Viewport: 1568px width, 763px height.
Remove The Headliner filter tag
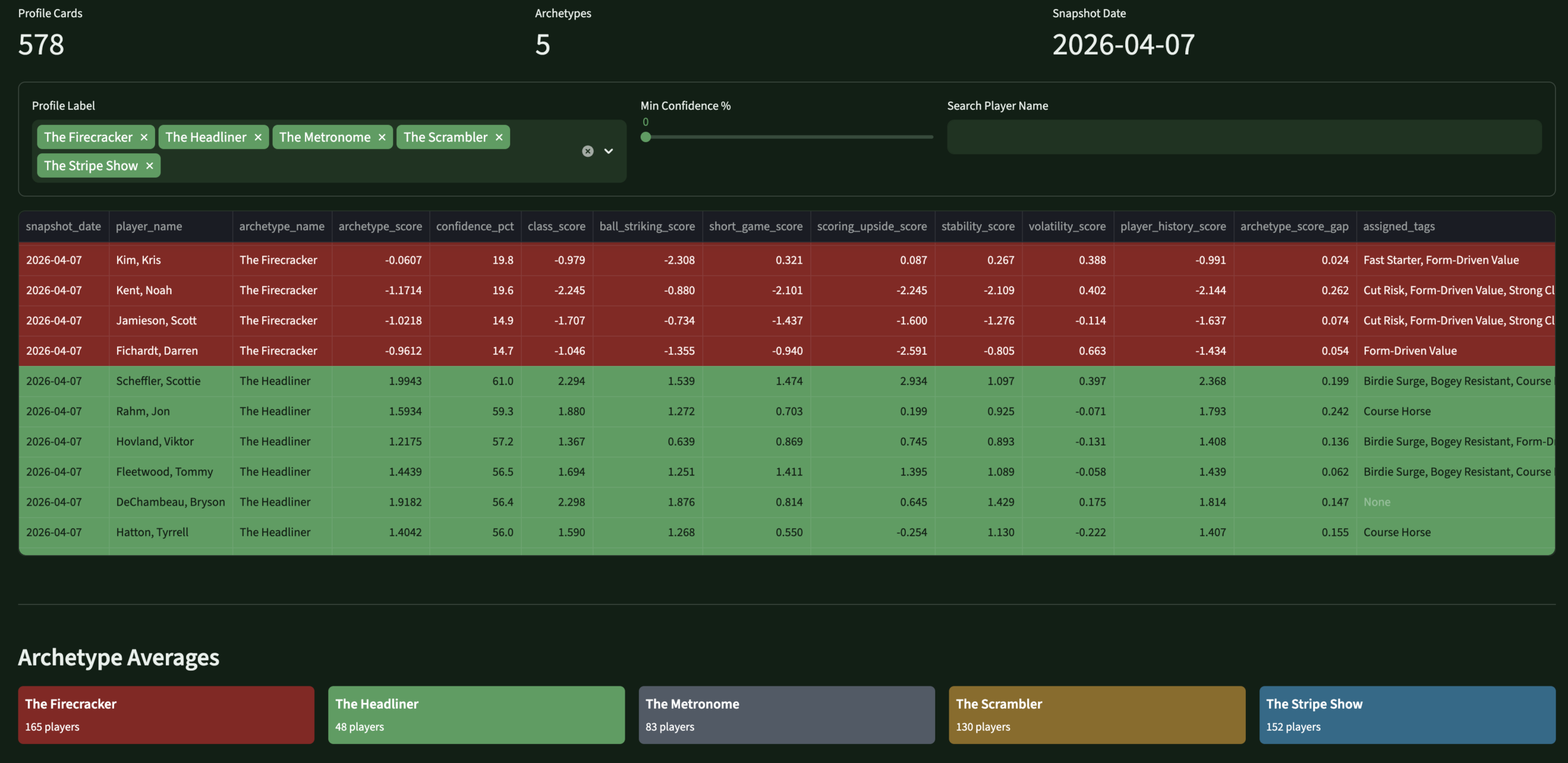(x=258, y=137)
